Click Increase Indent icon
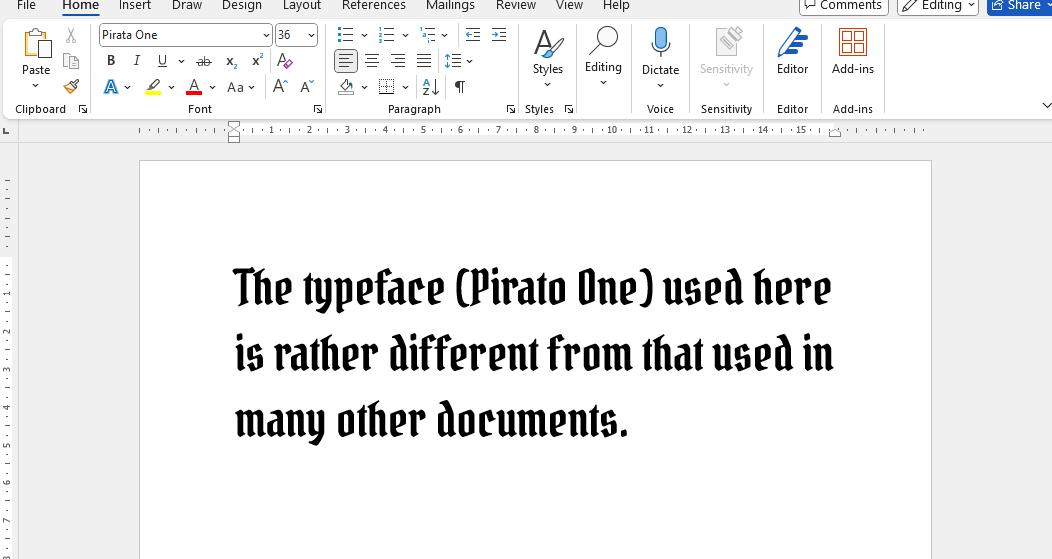Viewport: 1052px width, 559px height. click(x=498, y=35)
